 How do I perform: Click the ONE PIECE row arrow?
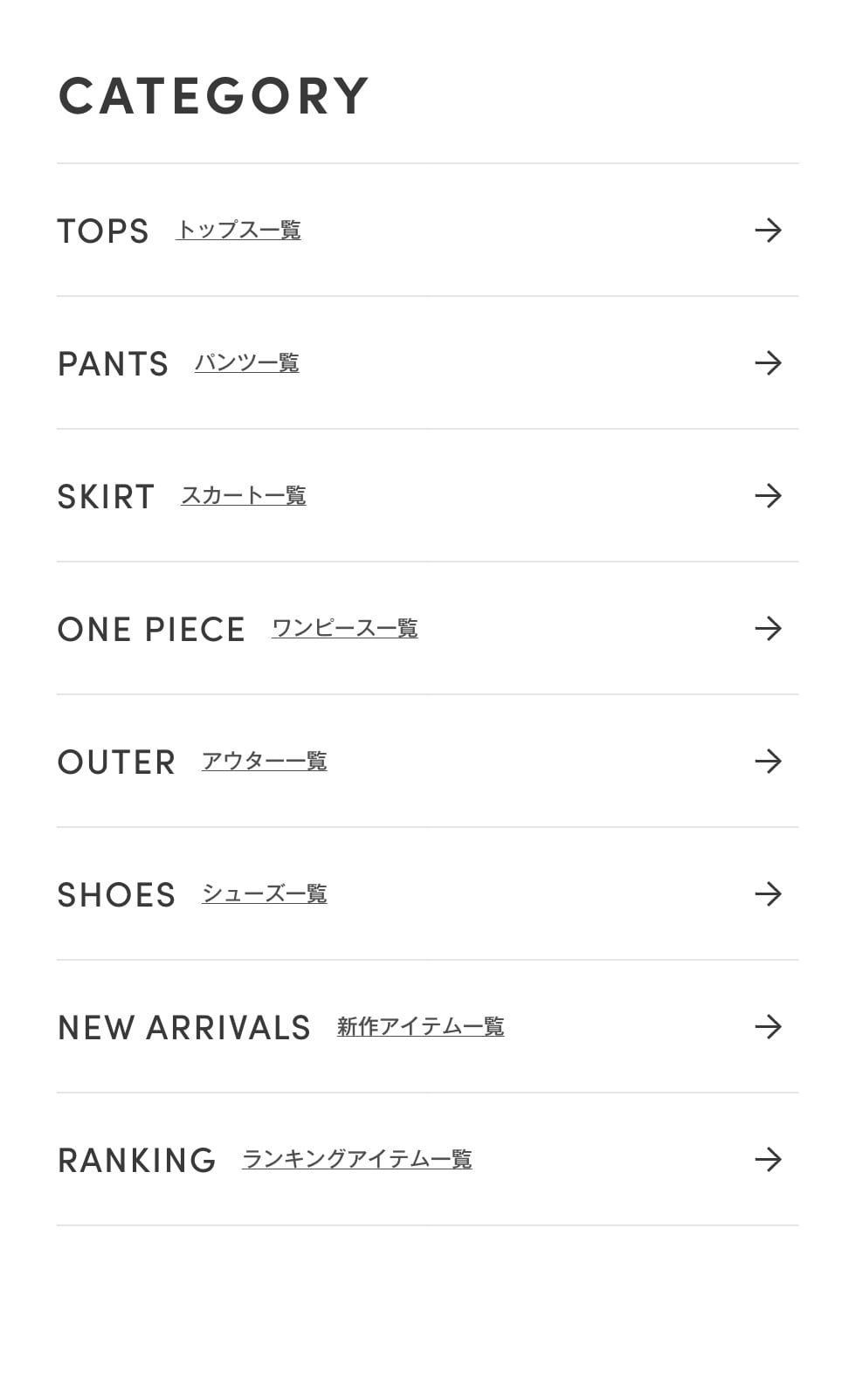pyautogui.click(x=768, y=629)
